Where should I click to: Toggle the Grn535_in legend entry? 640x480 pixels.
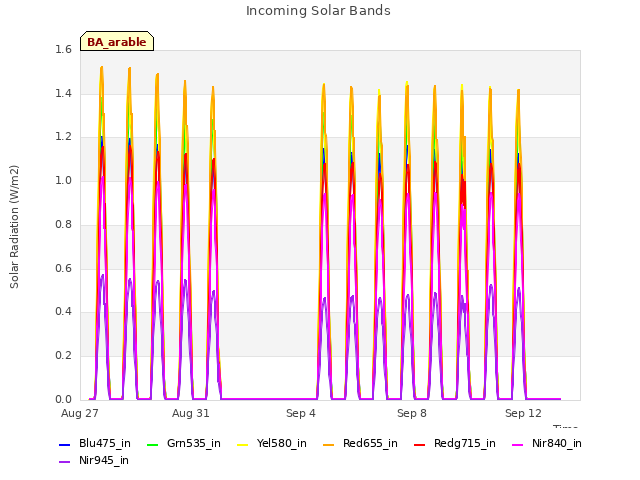(184, 444)
